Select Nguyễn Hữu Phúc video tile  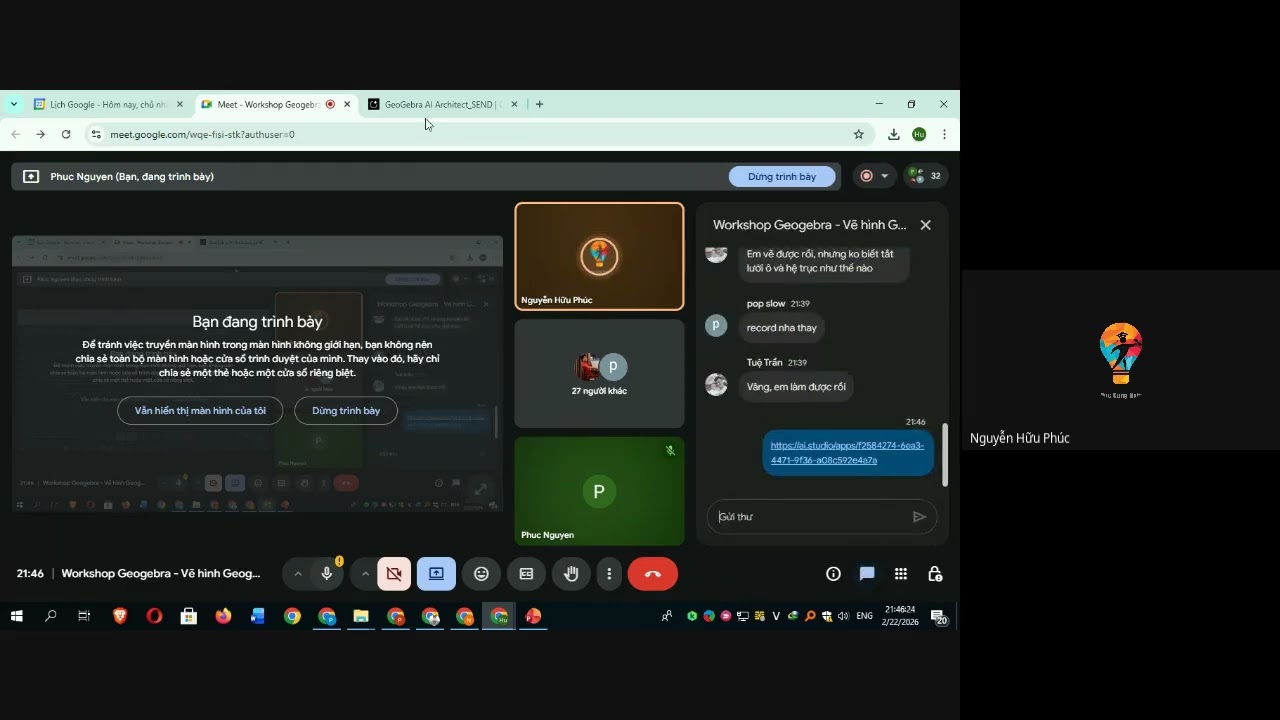(599, 257)
